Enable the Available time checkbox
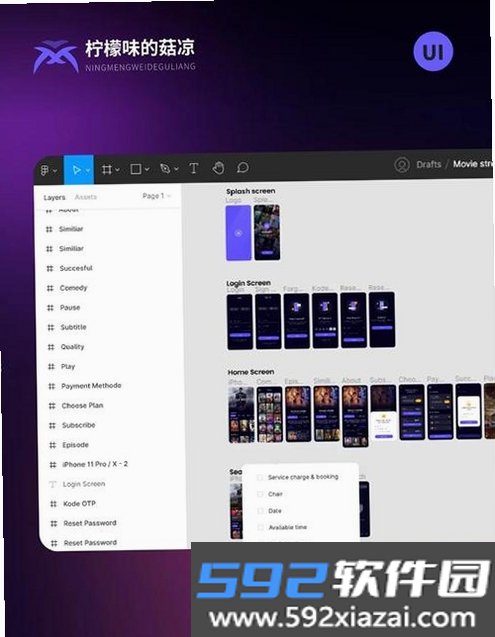The width and height of the screenshot is (495, 637). [x=261, y=527]
